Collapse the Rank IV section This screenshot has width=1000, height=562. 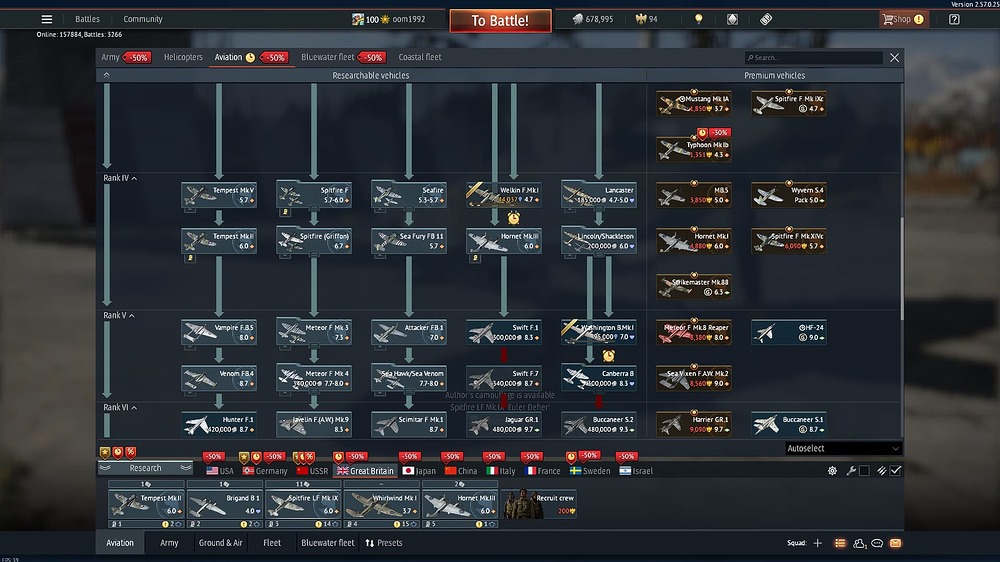[x=120, y=178]
